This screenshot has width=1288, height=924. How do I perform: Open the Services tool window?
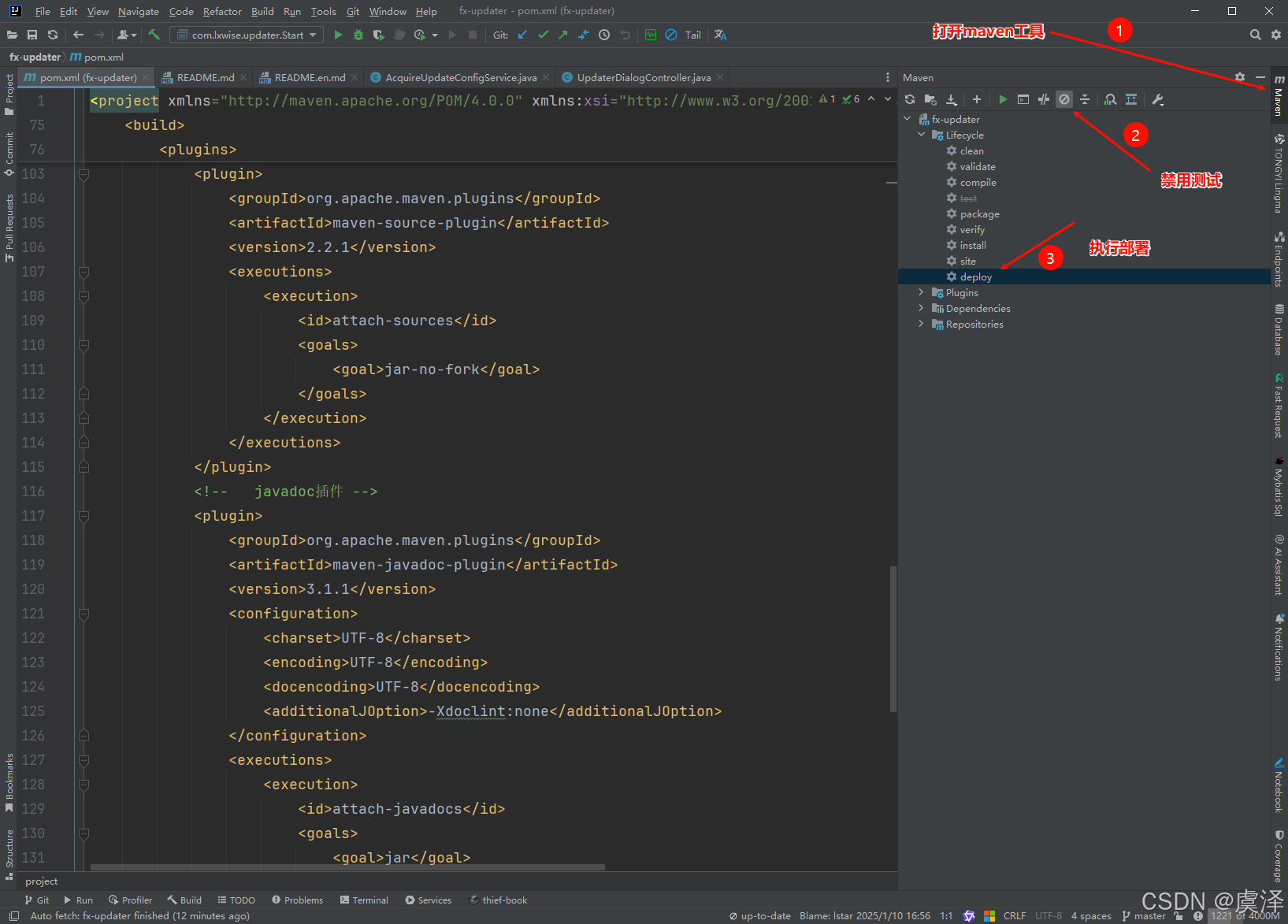point(429,900)
